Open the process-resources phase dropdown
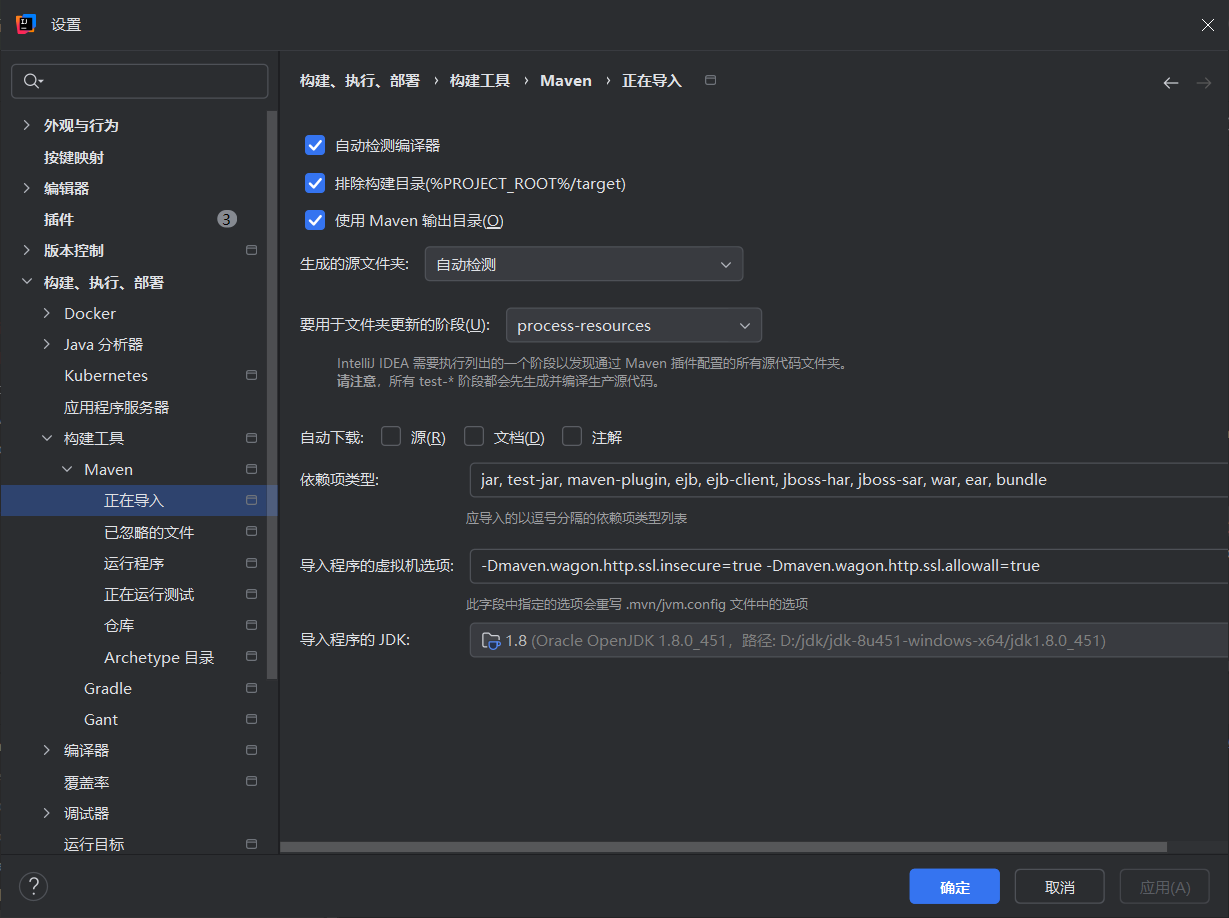1229x918 pixels. click(634, 325)
